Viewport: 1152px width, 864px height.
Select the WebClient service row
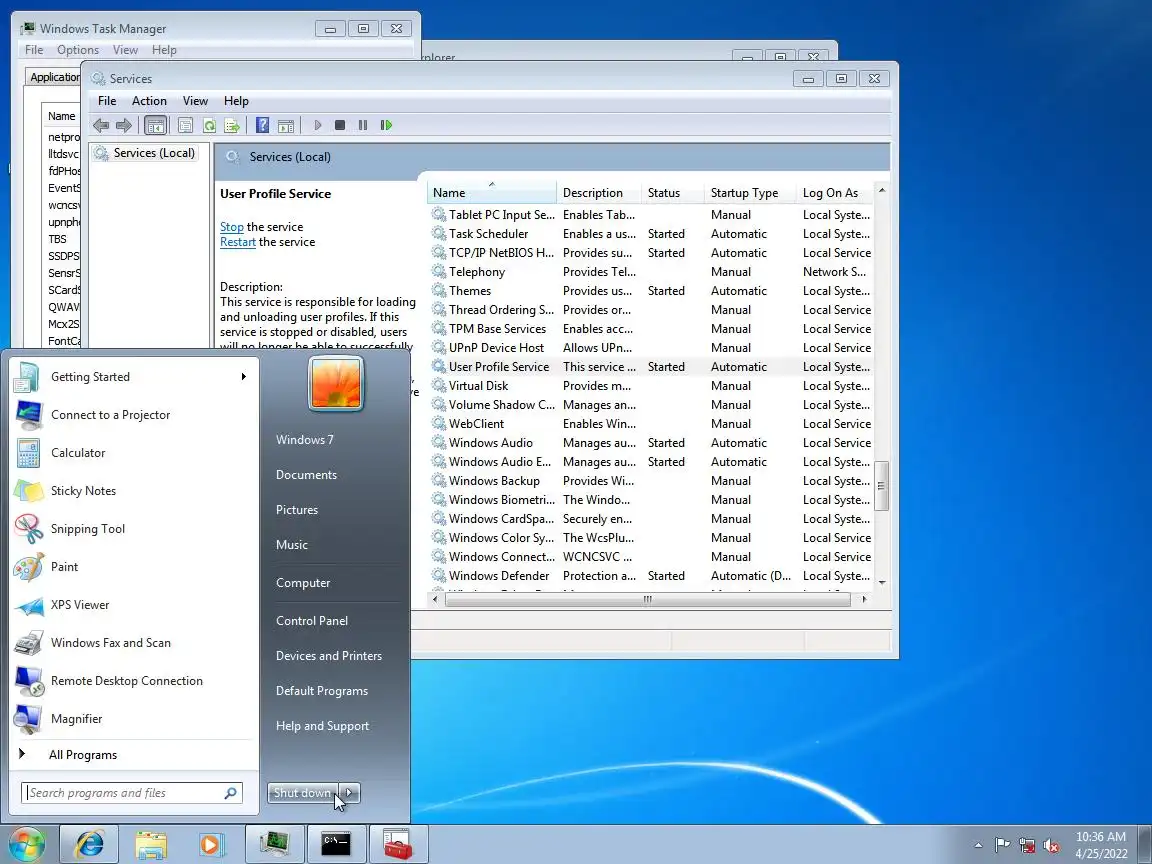(651, 424)
